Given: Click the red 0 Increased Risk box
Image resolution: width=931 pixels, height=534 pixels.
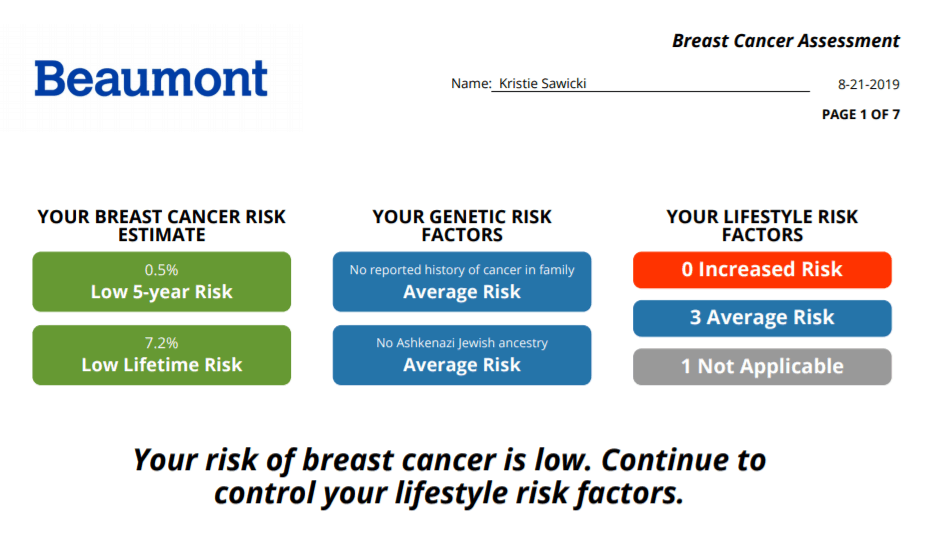Looking at the screenshot, I should click(762, 270).
